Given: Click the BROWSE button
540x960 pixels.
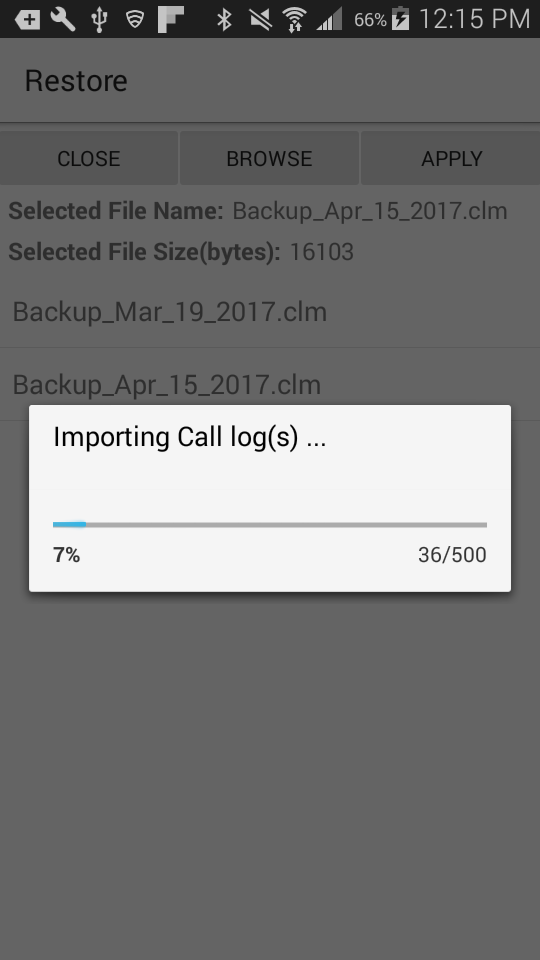Looking at the screenshot, I should [x=269, y=158].
